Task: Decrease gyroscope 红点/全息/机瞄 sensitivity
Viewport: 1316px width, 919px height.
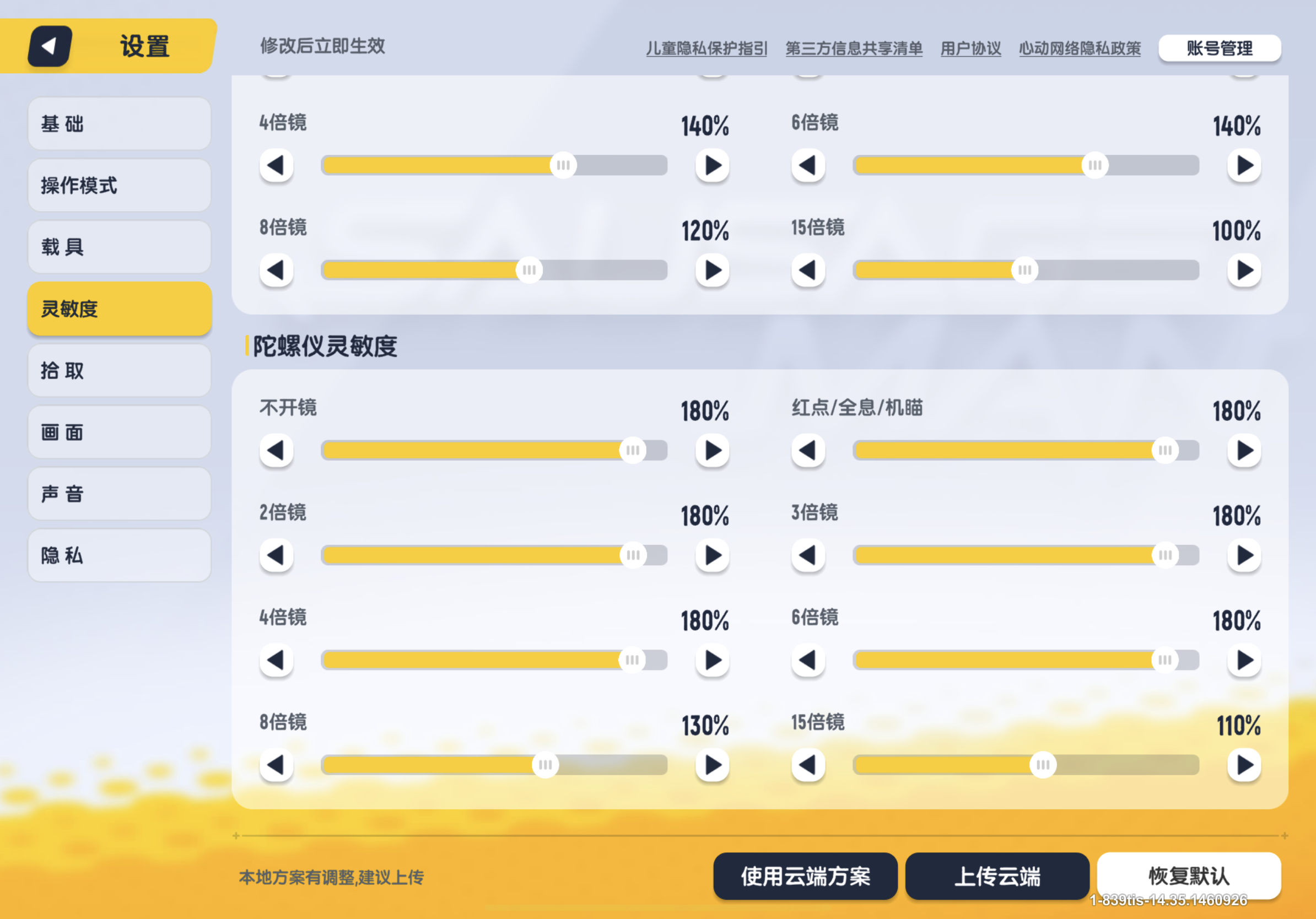Action: click(x=808, y=450)
